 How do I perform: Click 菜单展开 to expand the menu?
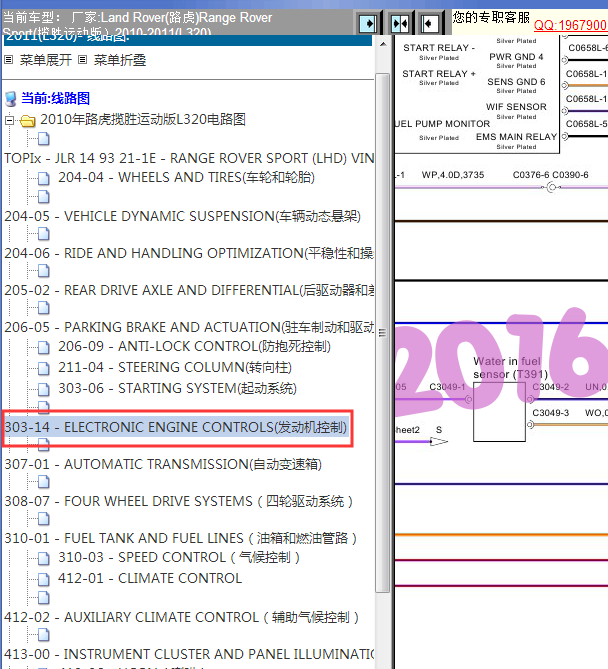click(45, 60)
